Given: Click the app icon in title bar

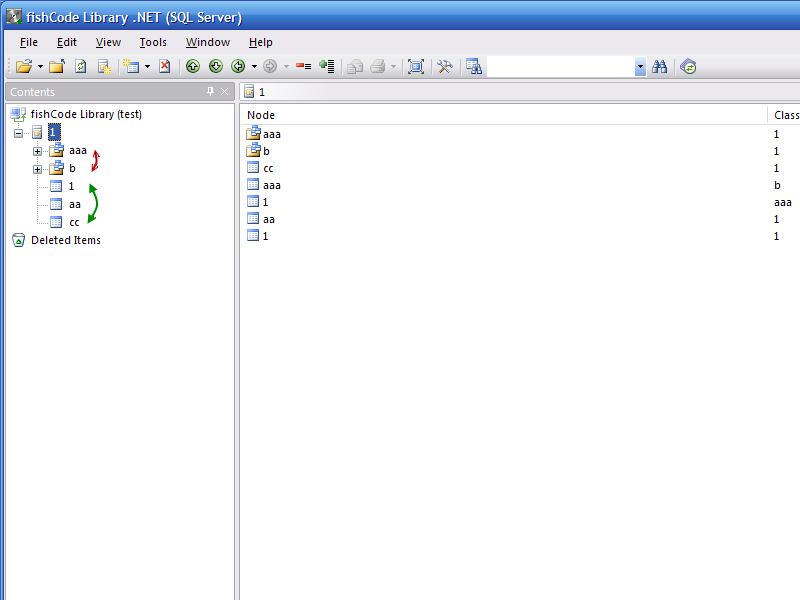Looking at the screenshot, I should click(14, 17).
